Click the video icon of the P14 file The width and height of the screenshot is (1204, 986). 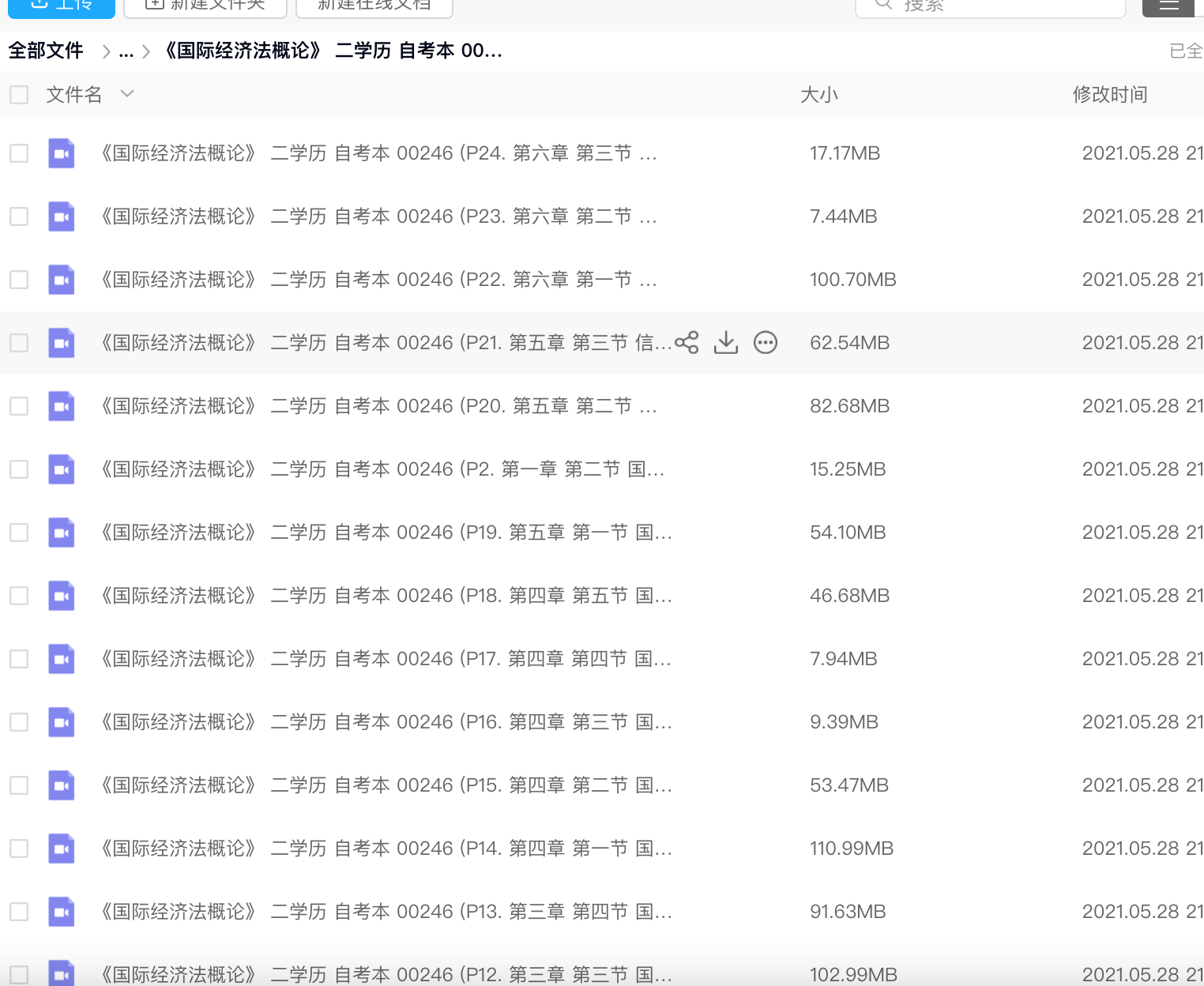tap(62, 849)
